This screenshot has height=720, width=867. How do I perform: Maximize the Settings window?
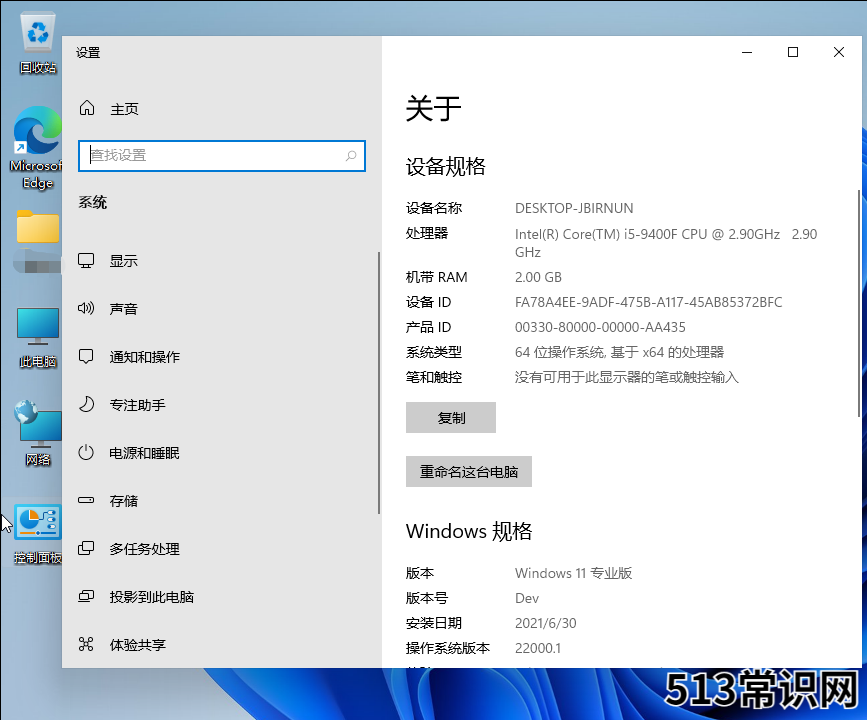tap(792, 53)
